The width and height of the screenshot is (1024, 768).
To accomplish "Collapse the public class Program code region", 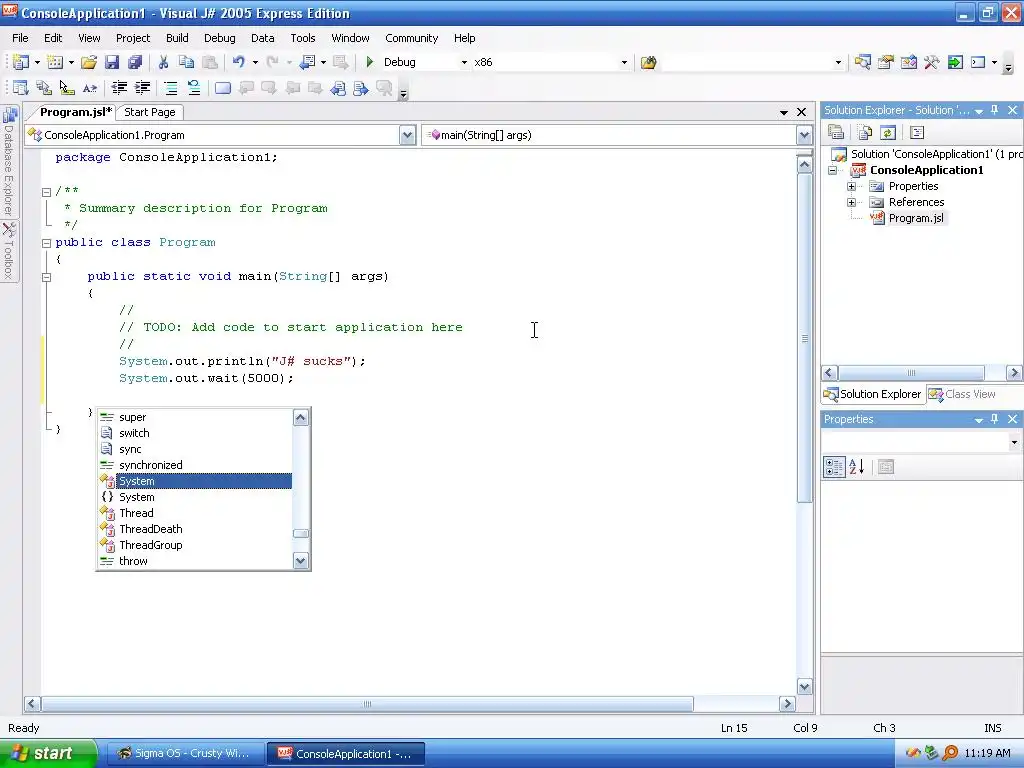I will pos(46,243).
